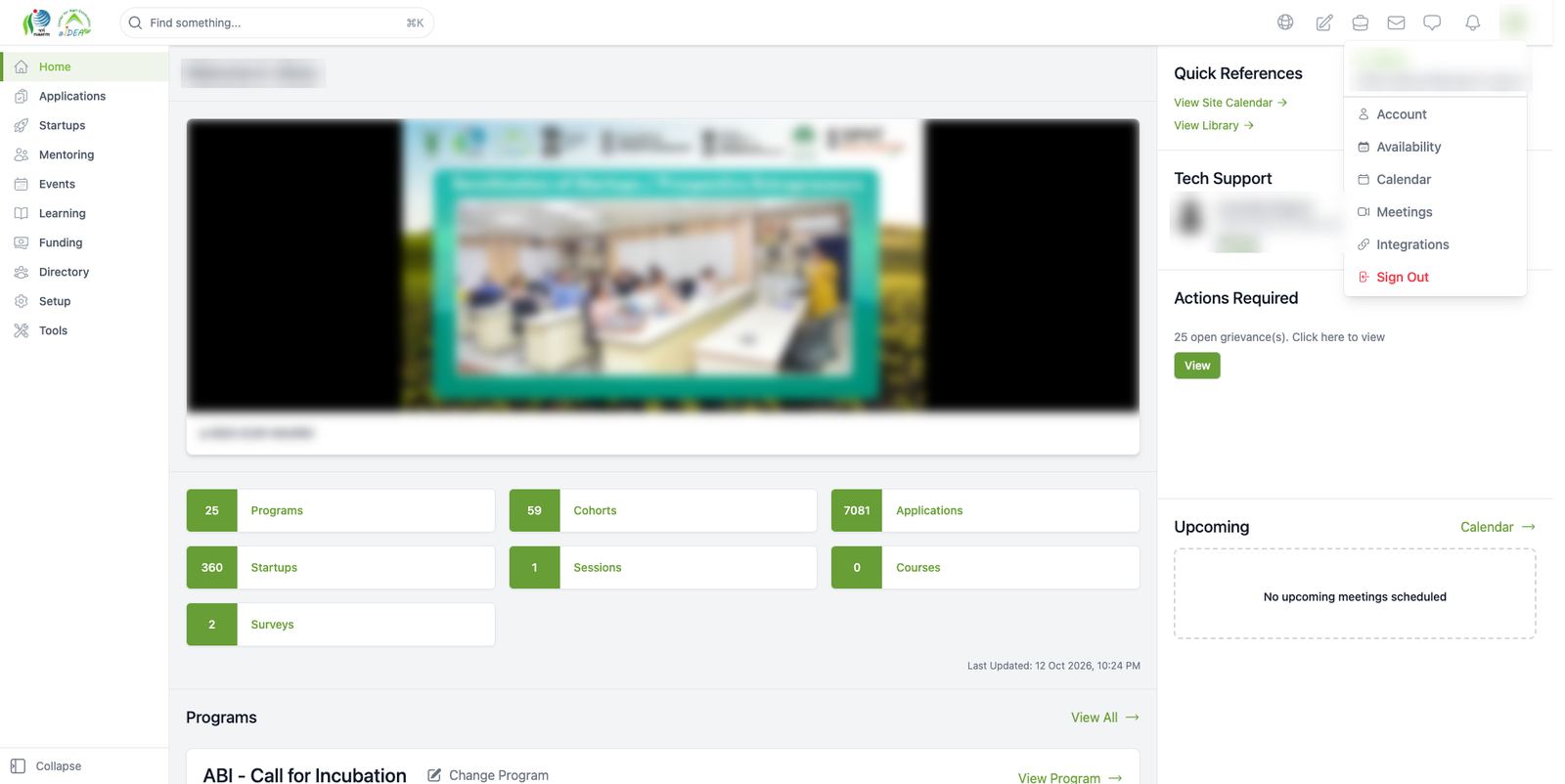Collapse the sidebar
The height and width of the screenshot is (784, 1565).
(x=46, y=766)
